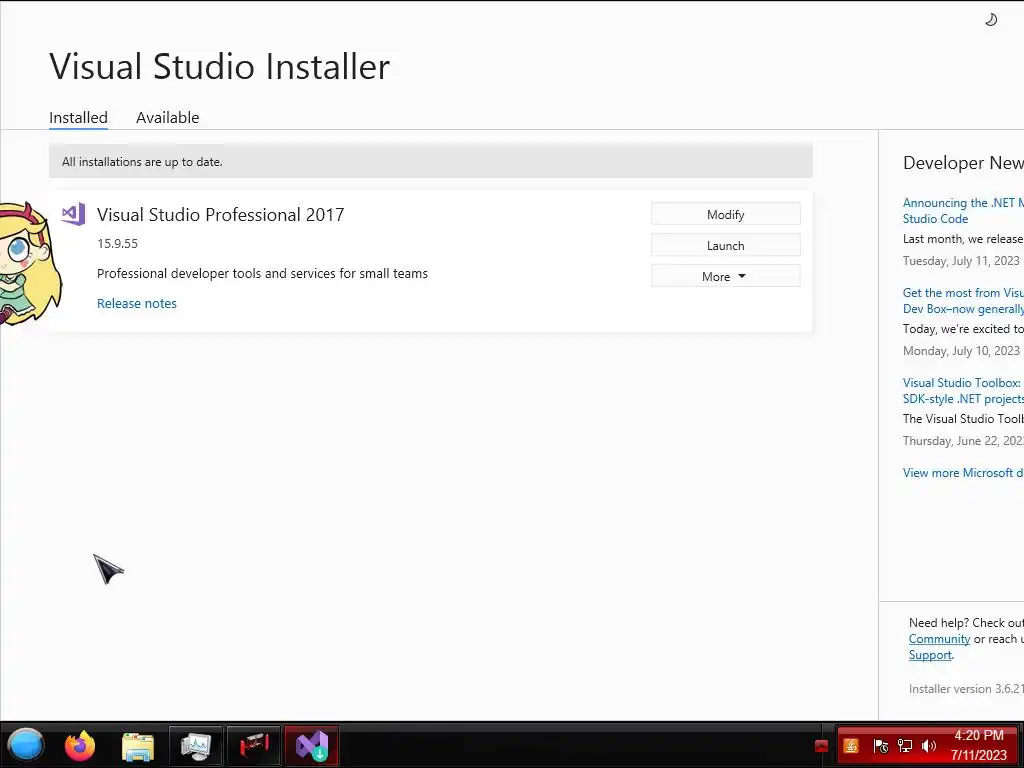The width and height of the screenshot is (1024, 768).
Task: Click the version number 15.9.55
Action: pos(118,244)
